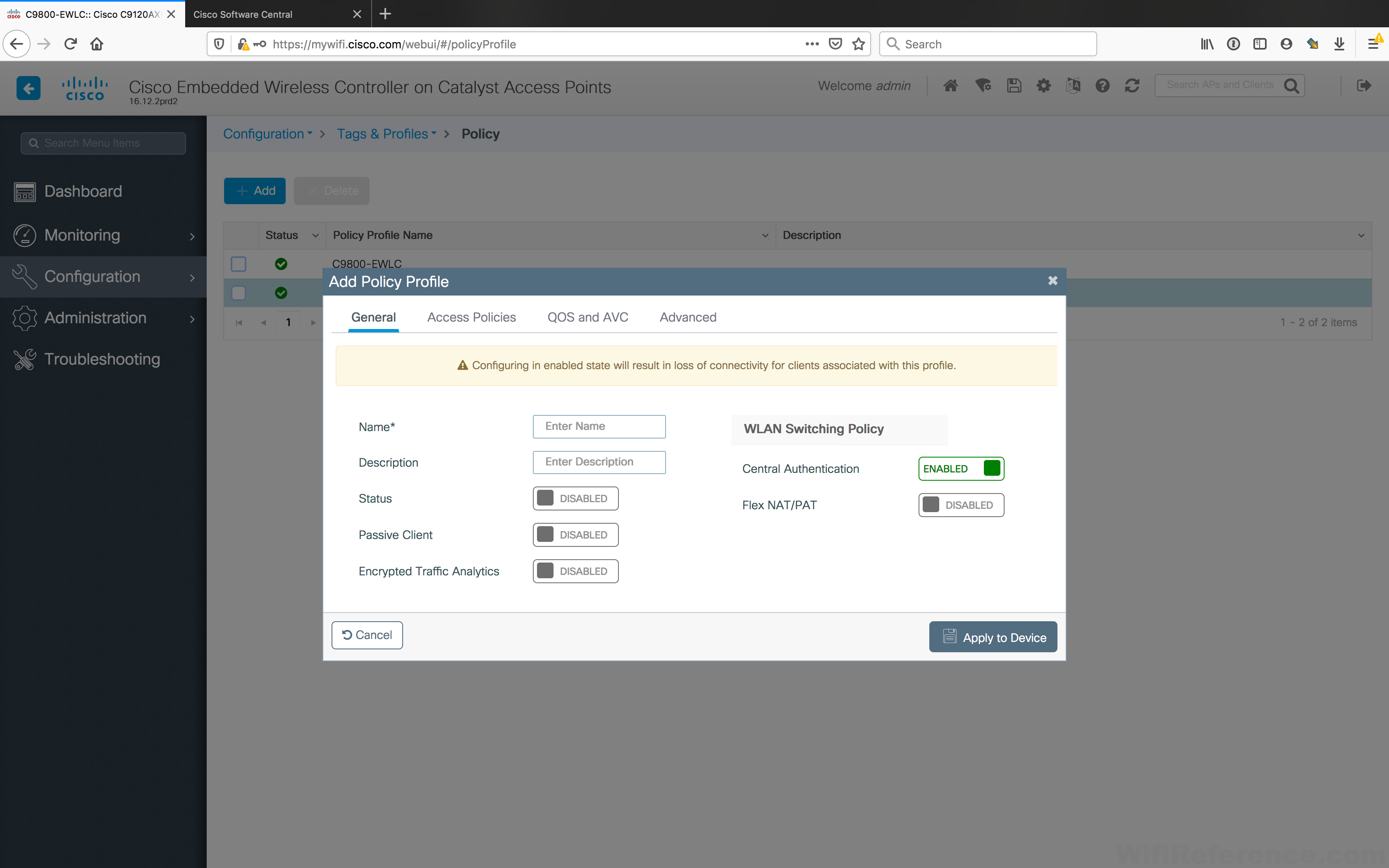Close the Add Policy Profile dialog

coord(1052,281)
